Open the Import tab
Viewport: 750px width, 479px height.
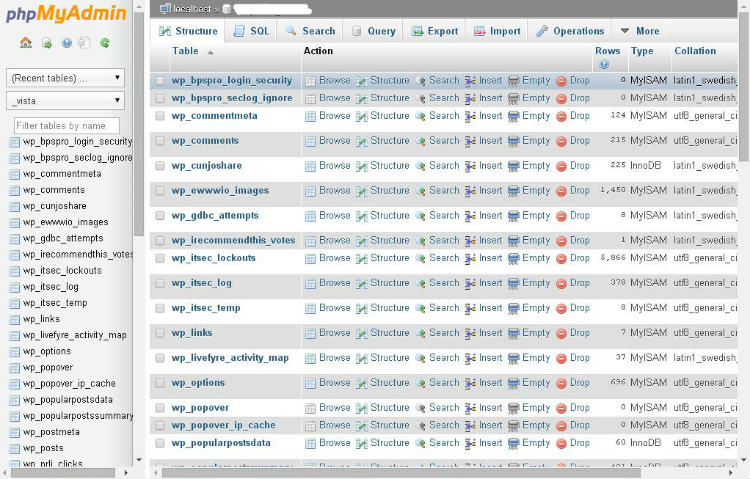pyautogui.click(x=497, y=31)
